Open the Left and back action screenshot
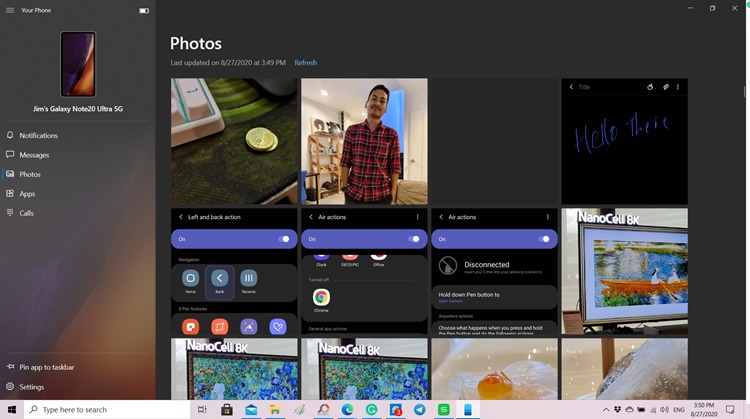 point(234,271)
